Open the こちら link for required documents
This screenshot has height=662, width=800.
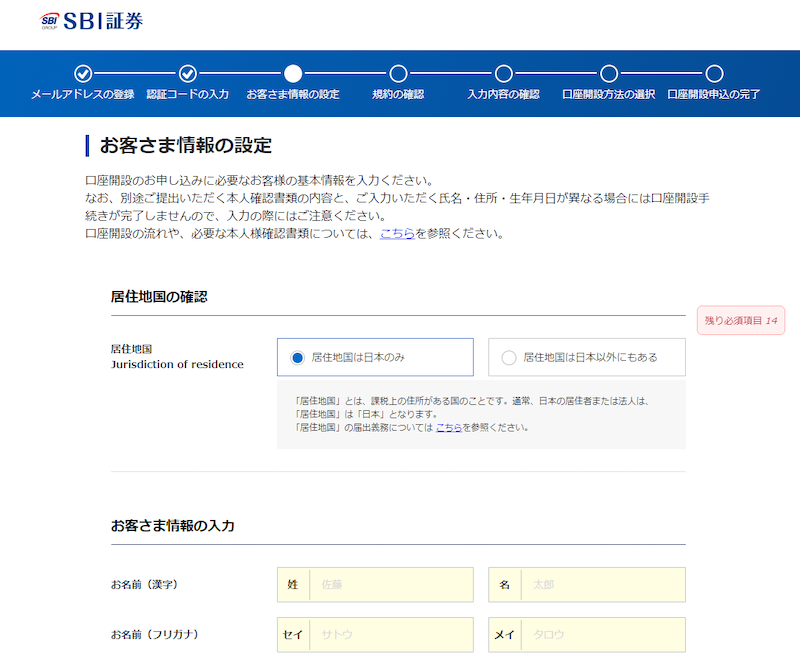397,234
